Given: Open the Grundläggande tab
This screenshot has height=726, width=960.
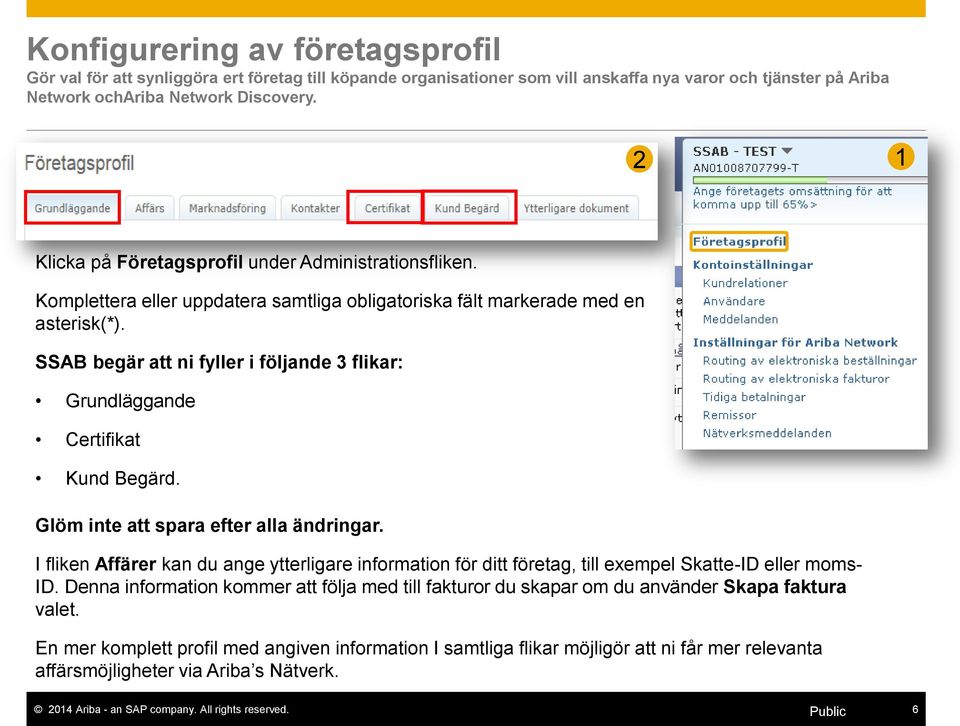Looking at the screenshot, I should click(72, 208).
